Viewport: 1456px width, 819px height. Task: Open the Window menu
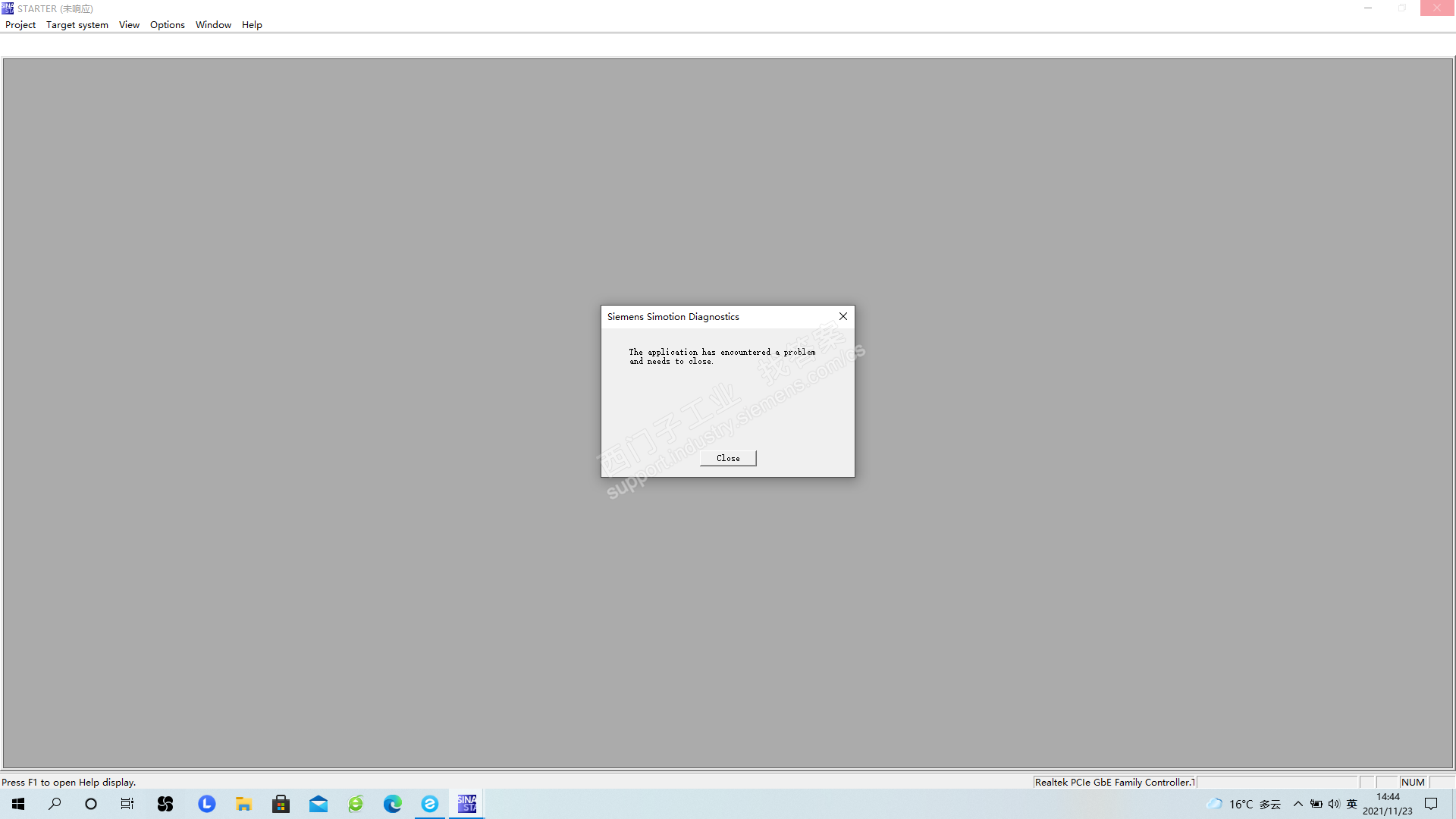coord(213,25)
